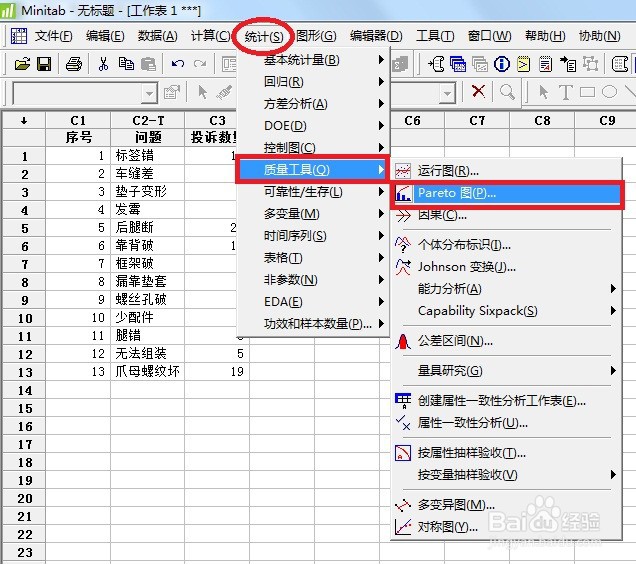Click the blue Info icon in toolbar

click(502, 64)
